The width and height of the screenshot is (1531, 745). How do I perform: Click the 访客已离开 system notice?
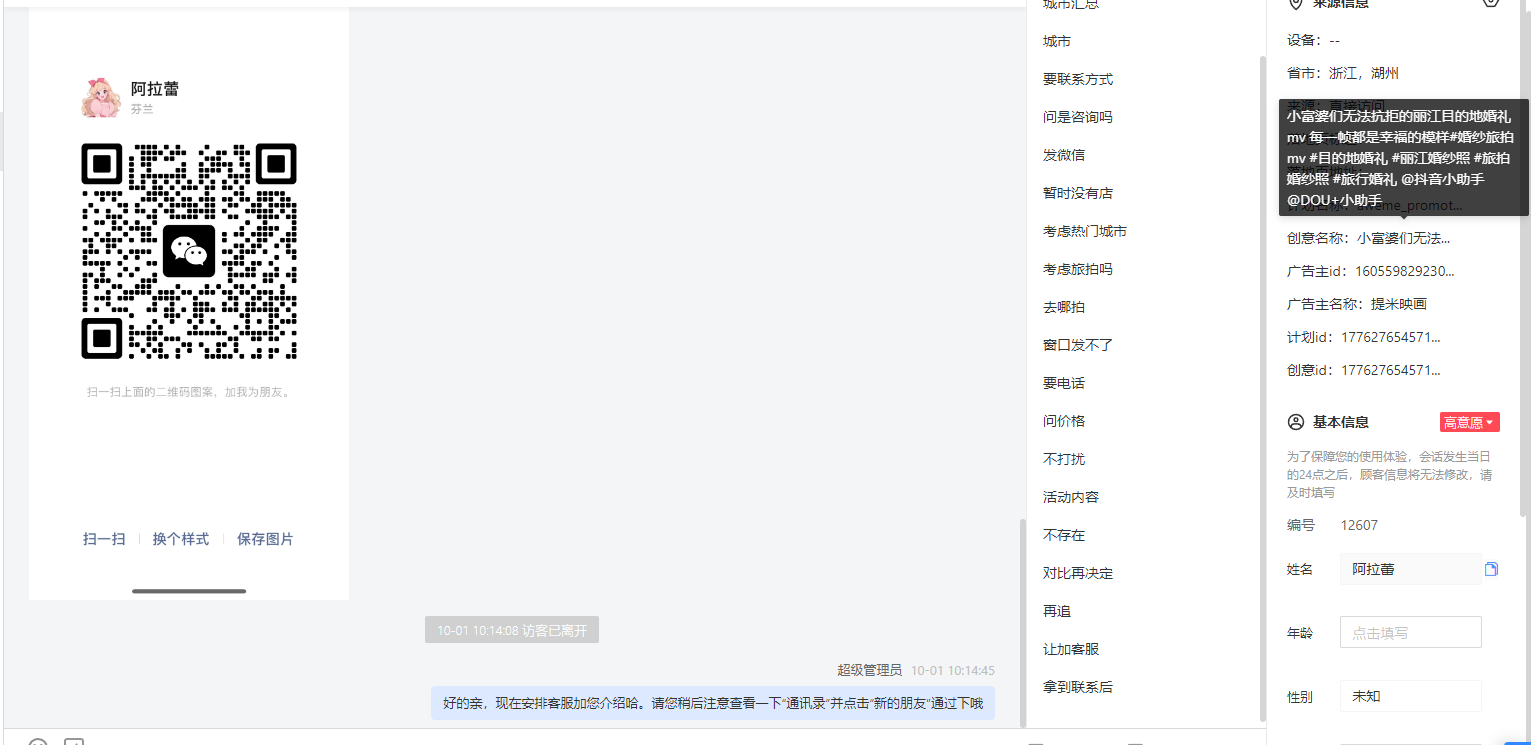(x=512, y=630)
